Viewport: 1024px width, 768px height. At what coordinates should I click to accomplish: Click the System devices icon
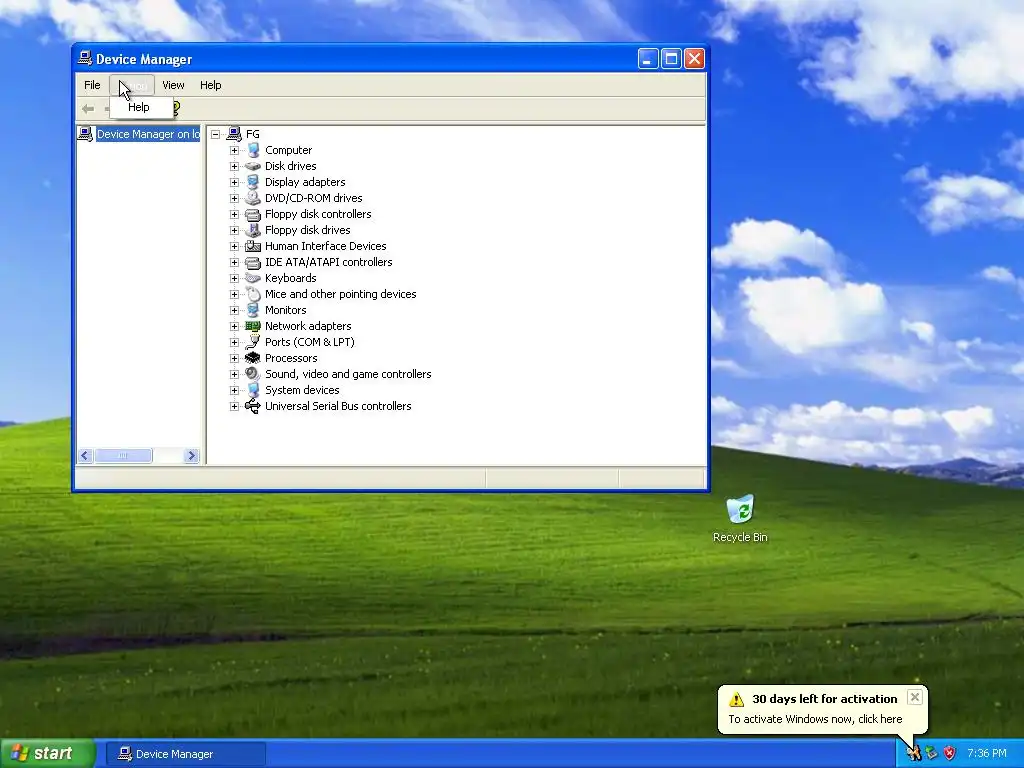253,390
